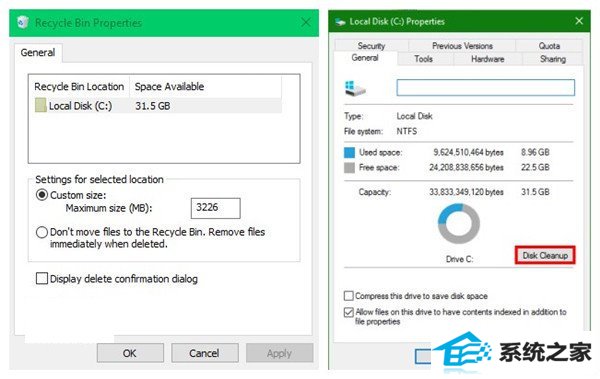600x379 pixels.
Task: Click the 31.5 GB space available value
Action: [x=153, y=106]
